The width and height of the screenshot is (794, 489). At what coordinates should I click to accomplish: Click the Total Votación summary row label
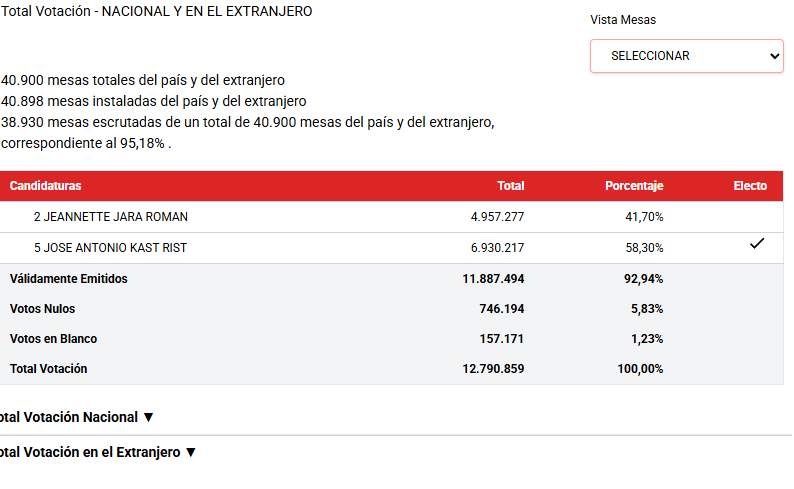[x=49, y=369]
